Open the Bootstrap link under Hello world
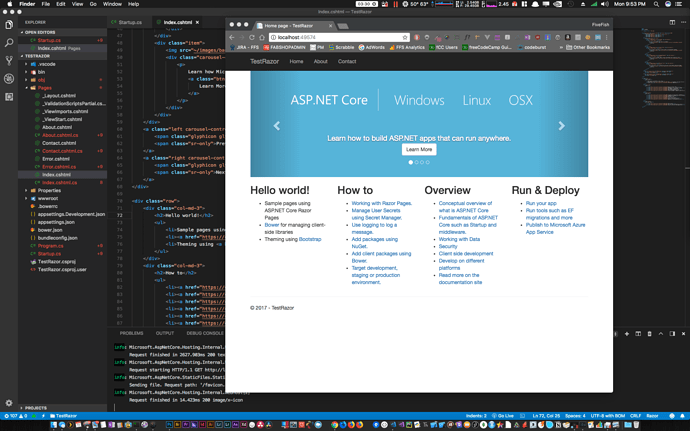The height and width of the screenshot is (431, 690). click(x=310, y=239)
